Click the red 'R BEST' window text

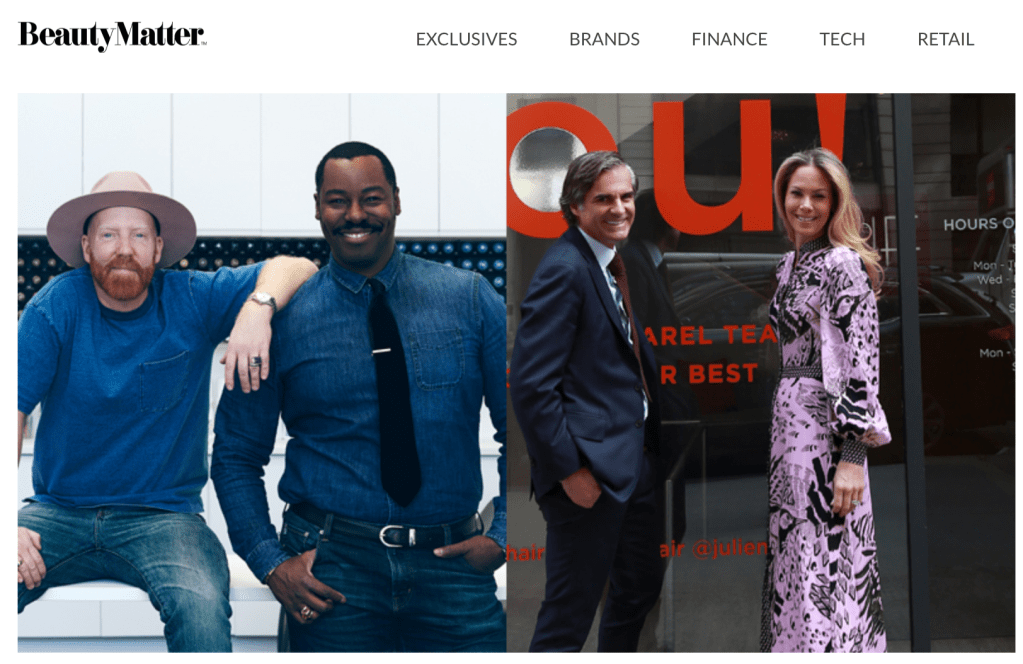point(710,374)
